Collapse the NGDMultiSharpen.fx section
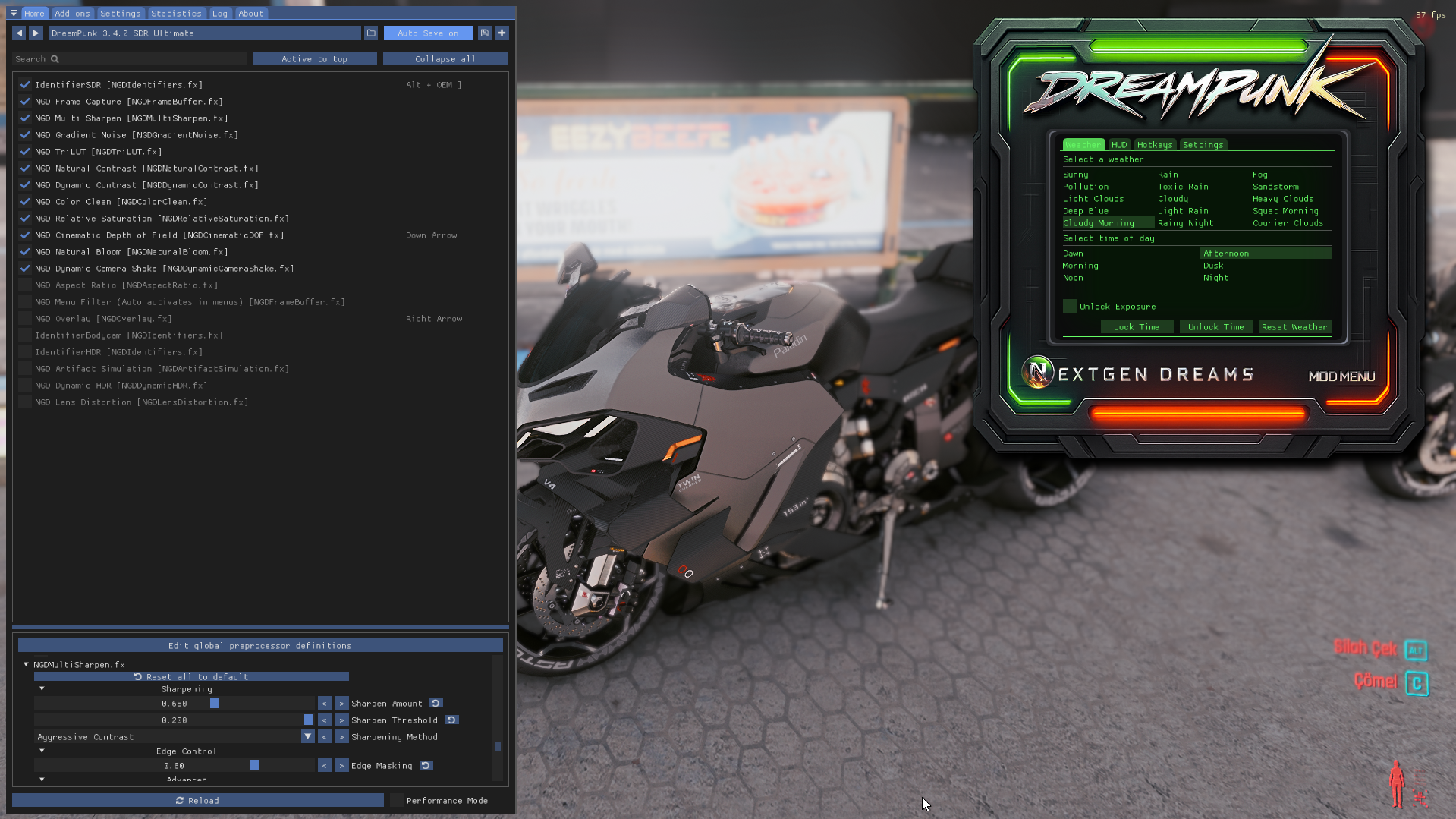1456x819 pixels. click(x=26, y=665)
